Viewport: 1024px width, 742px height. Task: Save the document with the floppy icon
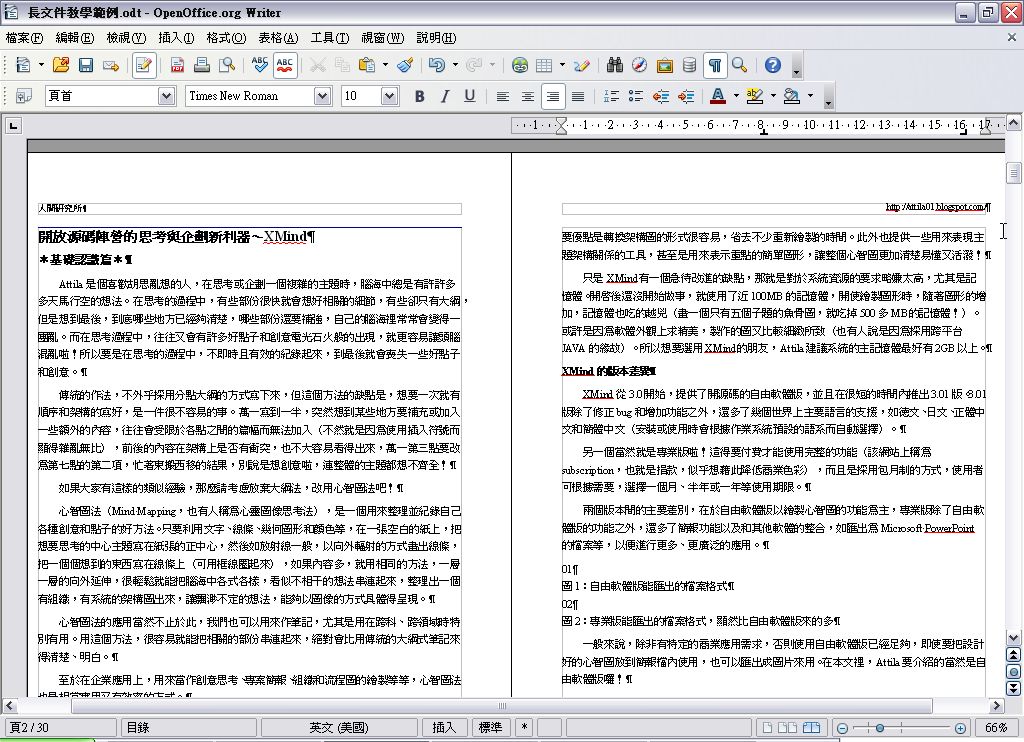coord(86,65)
